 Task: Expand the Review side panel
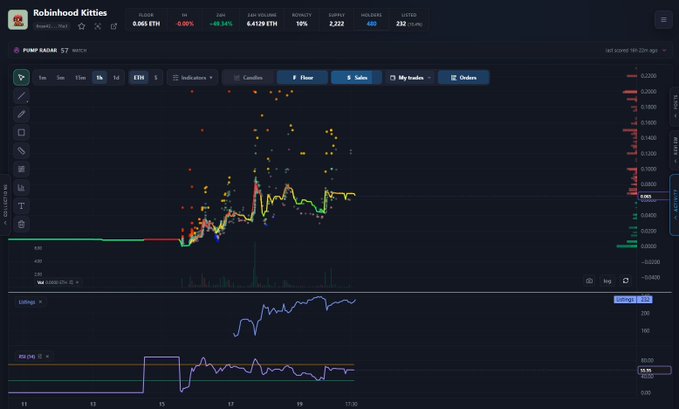click(675, 150)
